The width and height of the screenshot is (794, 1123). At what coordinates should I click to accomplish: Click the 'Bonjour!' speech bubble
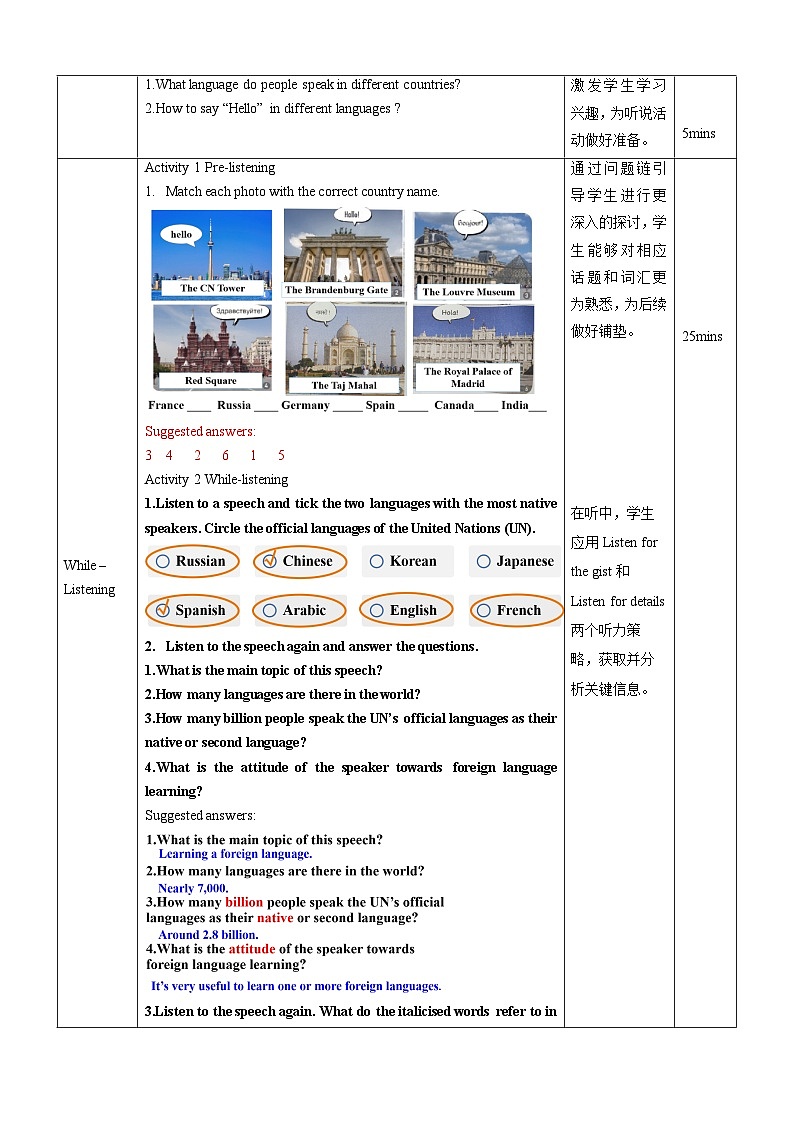click(471, 223)
